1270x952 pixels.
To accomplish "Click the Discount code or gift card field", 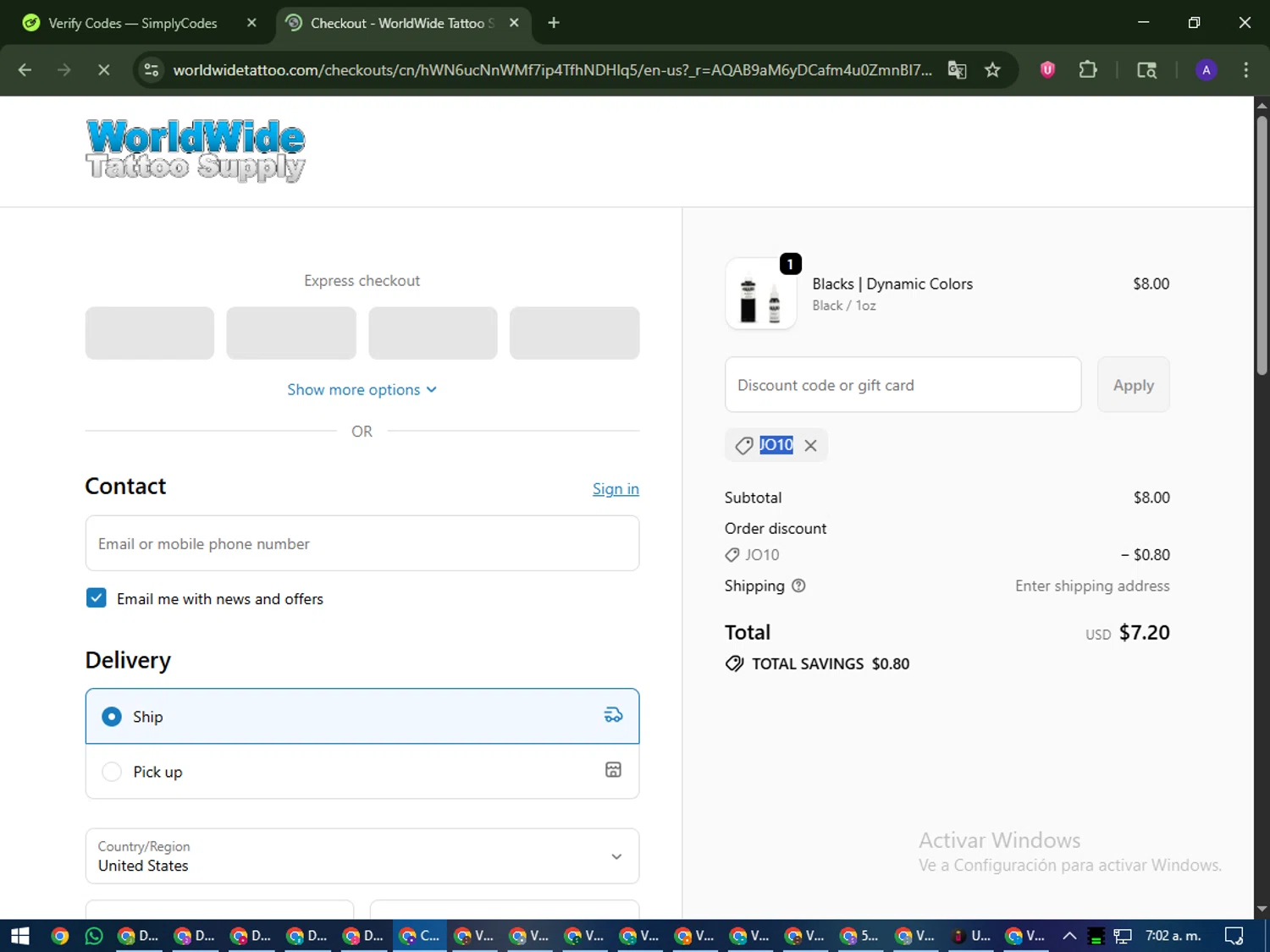I will click(903, 385).
